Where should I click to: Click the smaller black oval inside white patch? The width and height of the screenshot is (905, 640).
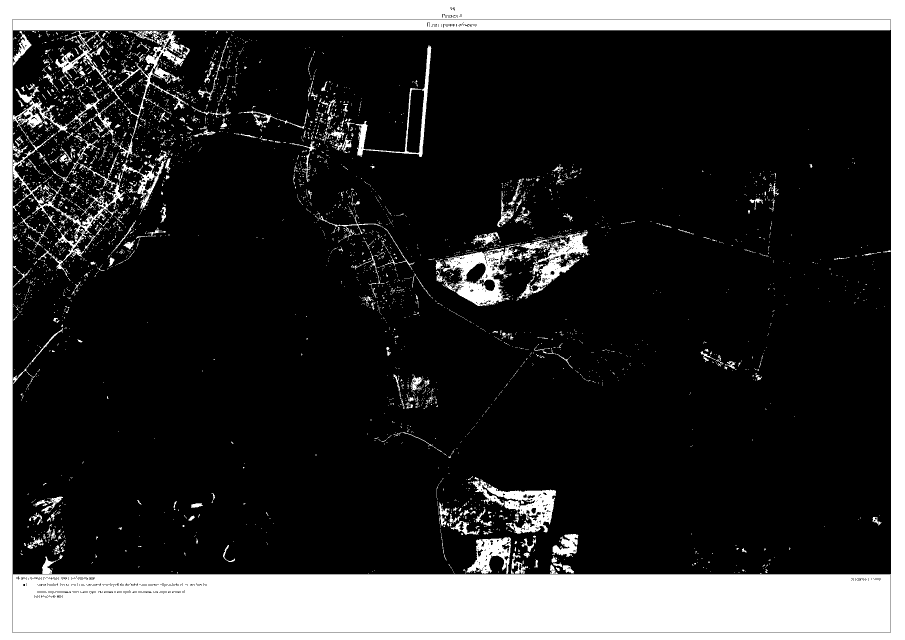tap(491, 285)
